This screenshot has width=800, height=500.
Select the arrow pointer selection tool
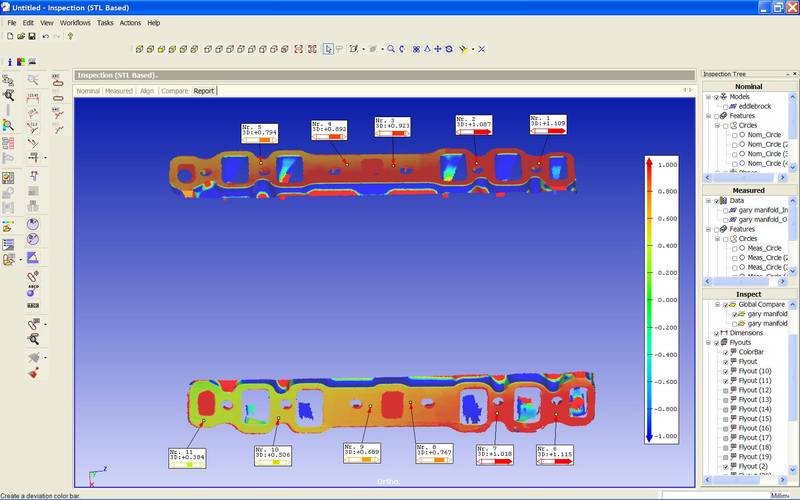point(327,48)
